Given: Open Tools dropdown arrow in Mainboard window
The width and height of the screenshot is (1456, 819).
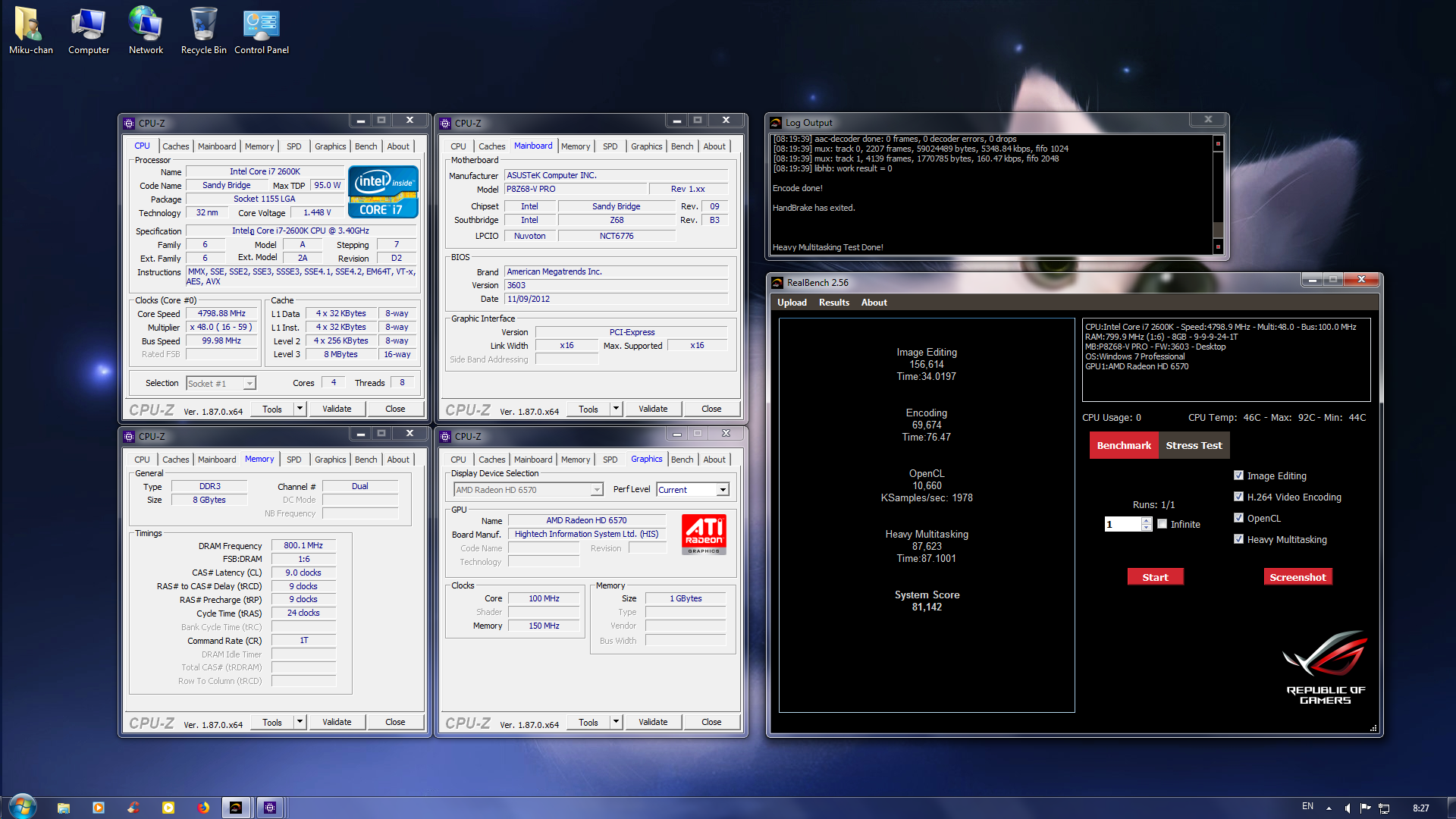Looking at the screenshot, I should (616, 409).
